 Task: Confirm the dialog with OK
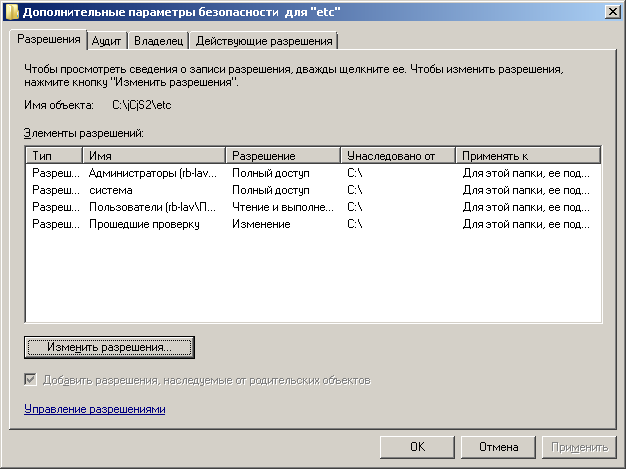418,447
